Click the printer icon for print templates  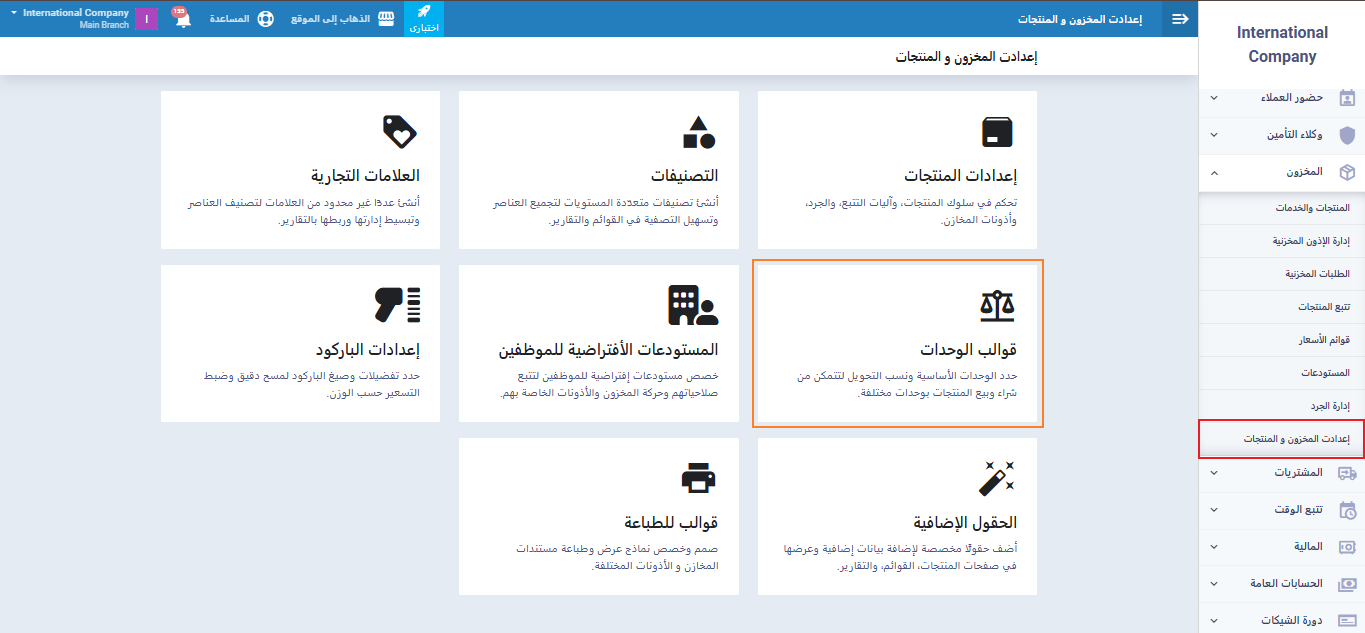coord(698,478)
